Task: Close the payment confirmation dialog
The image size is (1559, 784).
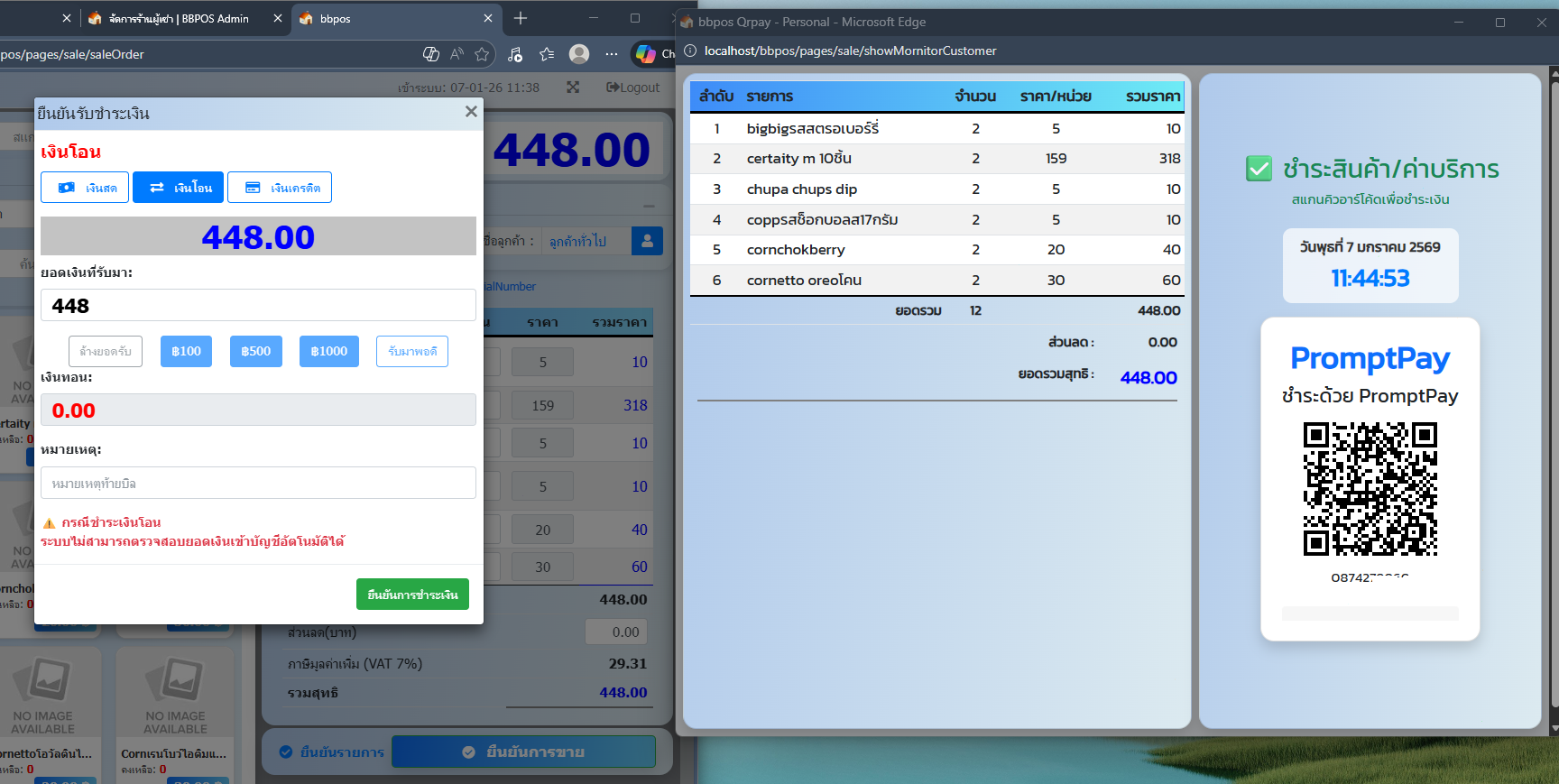Action: tap(471, 112)
